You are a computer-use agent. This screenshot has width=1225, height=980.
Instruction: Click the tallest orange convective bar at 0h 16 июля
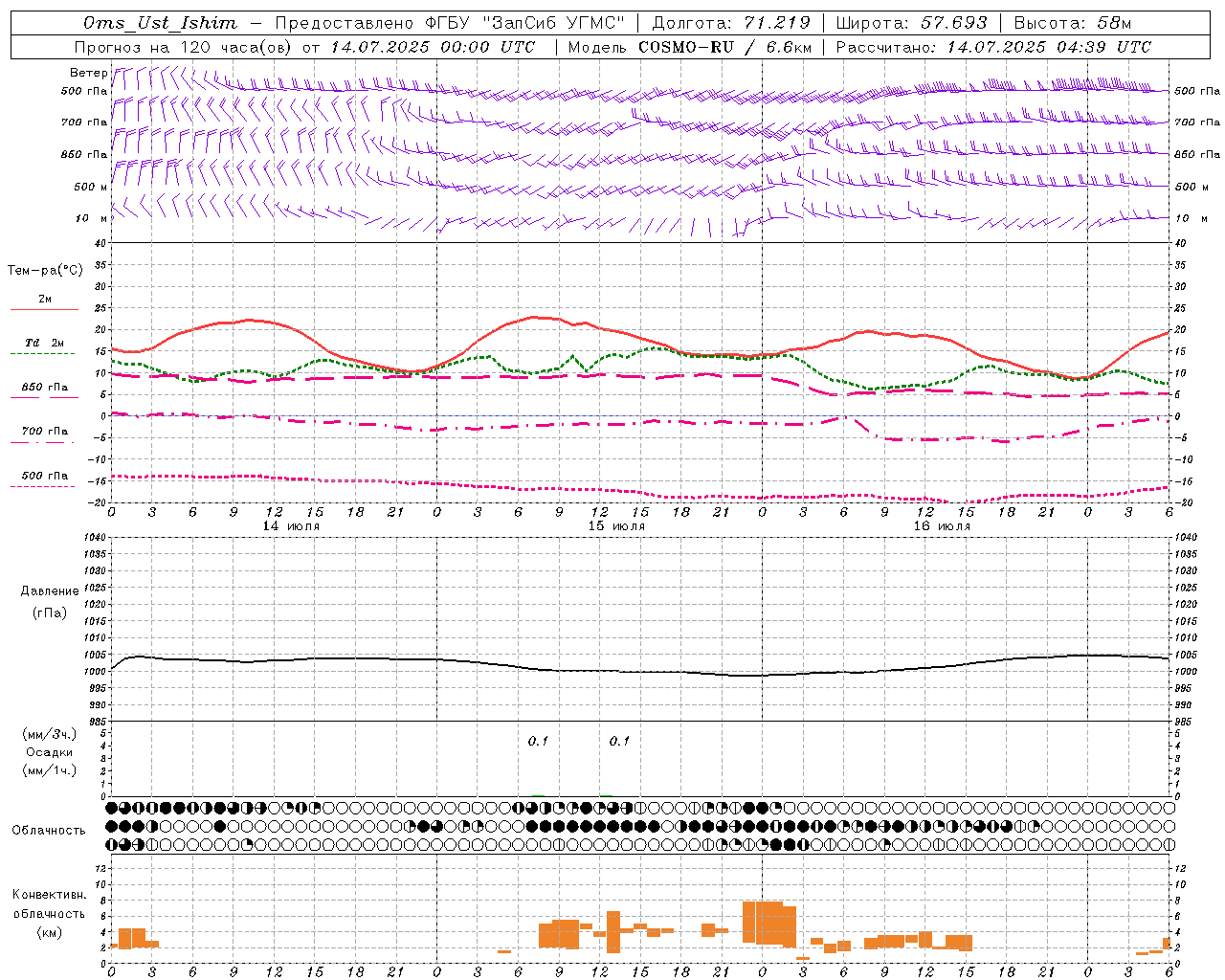(x=762, y=922)
